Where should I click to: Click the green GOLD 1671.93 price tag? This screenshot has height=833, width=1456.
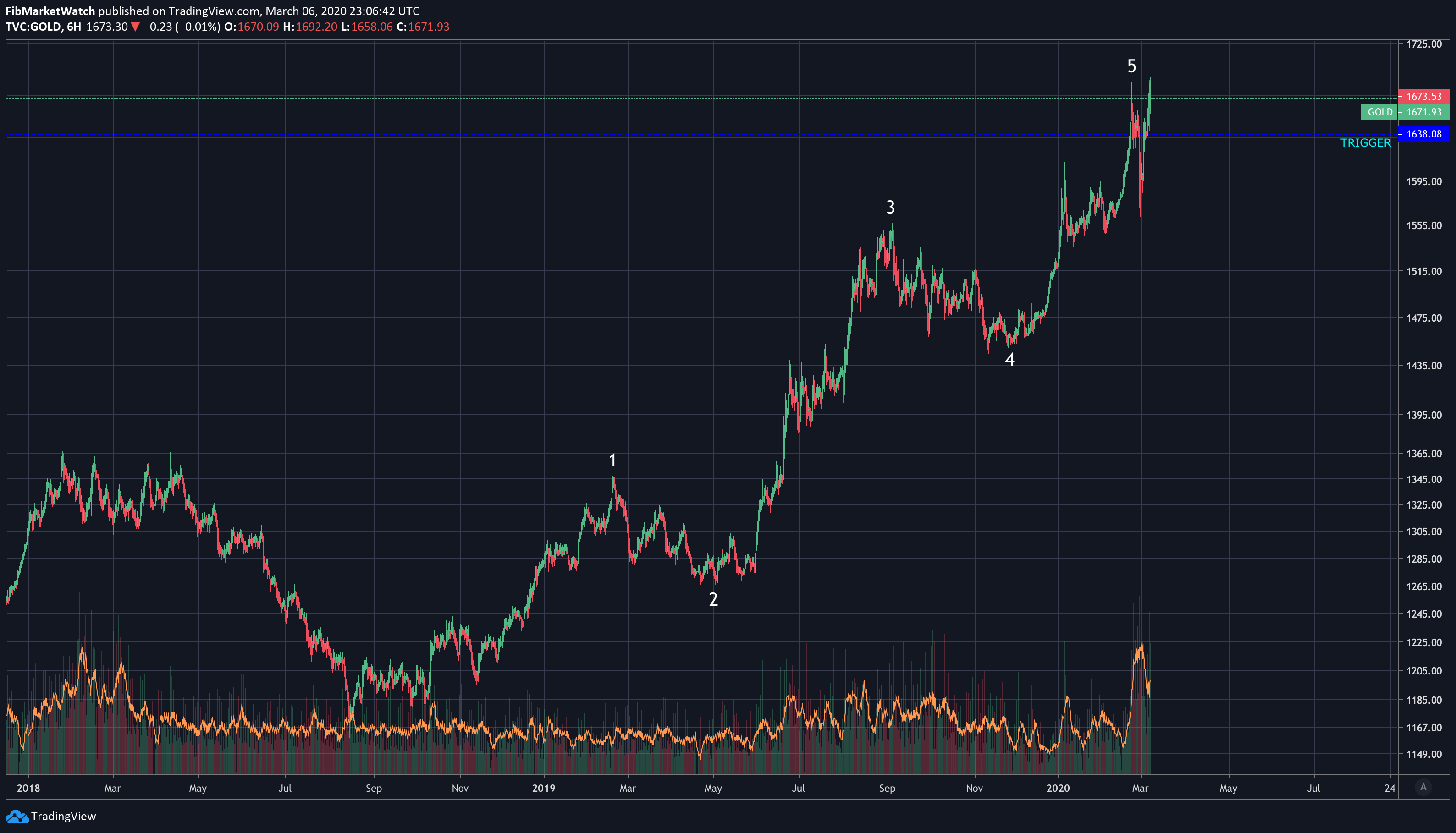pyautogui.click(x=1405, y=112)
